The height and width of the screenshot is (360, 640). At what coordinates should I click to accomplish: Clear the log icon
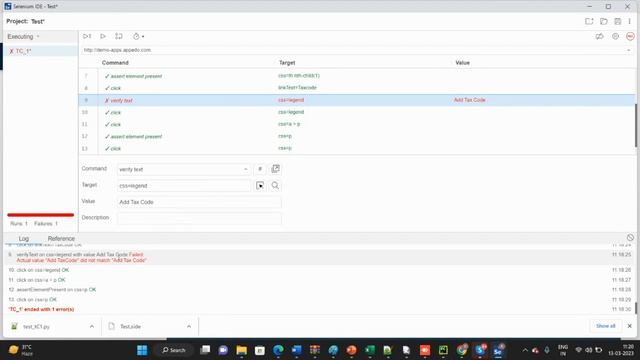coord(630,238)
